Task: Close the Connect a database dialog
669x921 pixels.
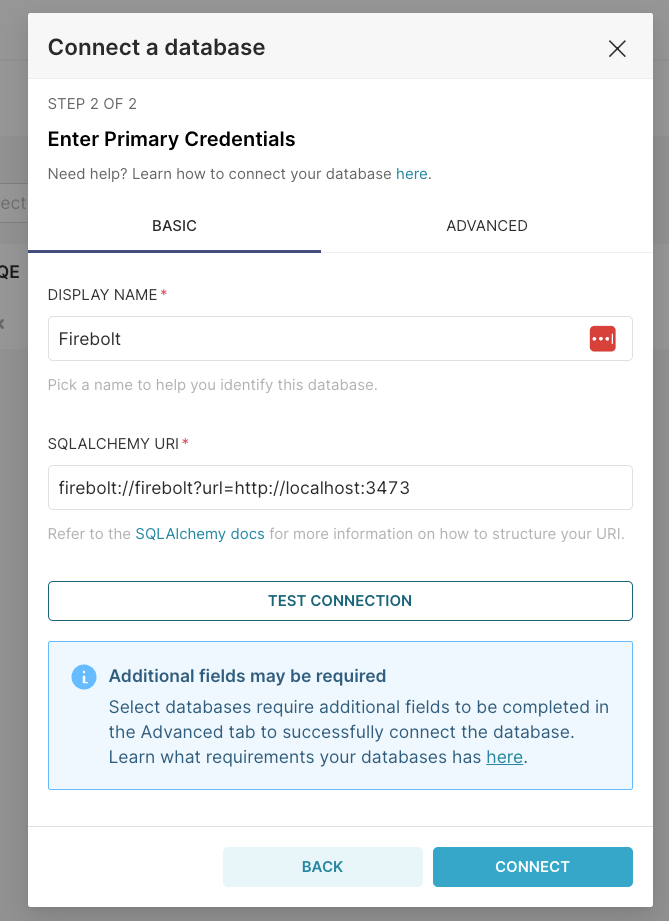Action: pos(617,48)
